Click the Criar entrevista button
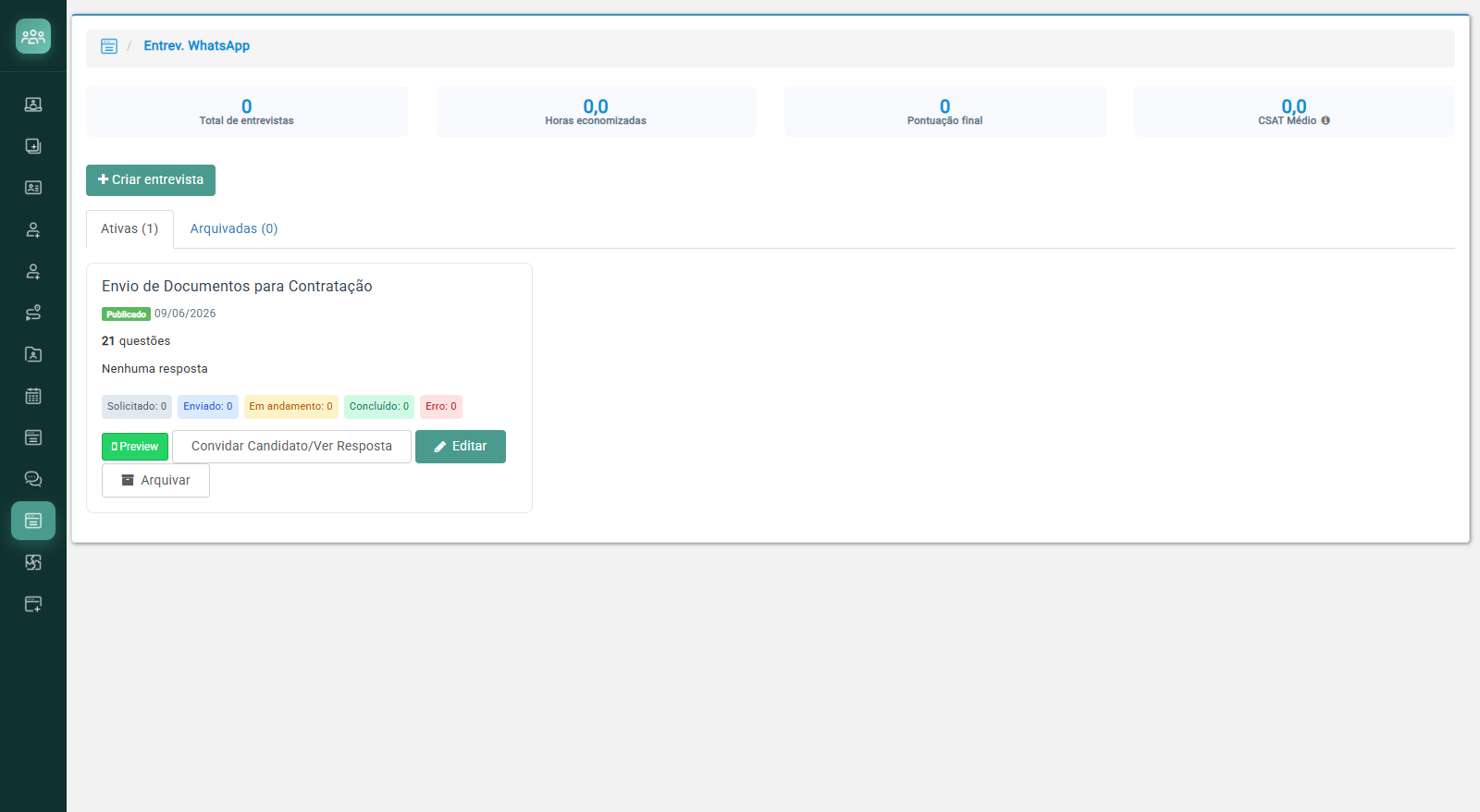Image resolution: width=1480 pixels, height=812 pixels. tap(151, 180)
